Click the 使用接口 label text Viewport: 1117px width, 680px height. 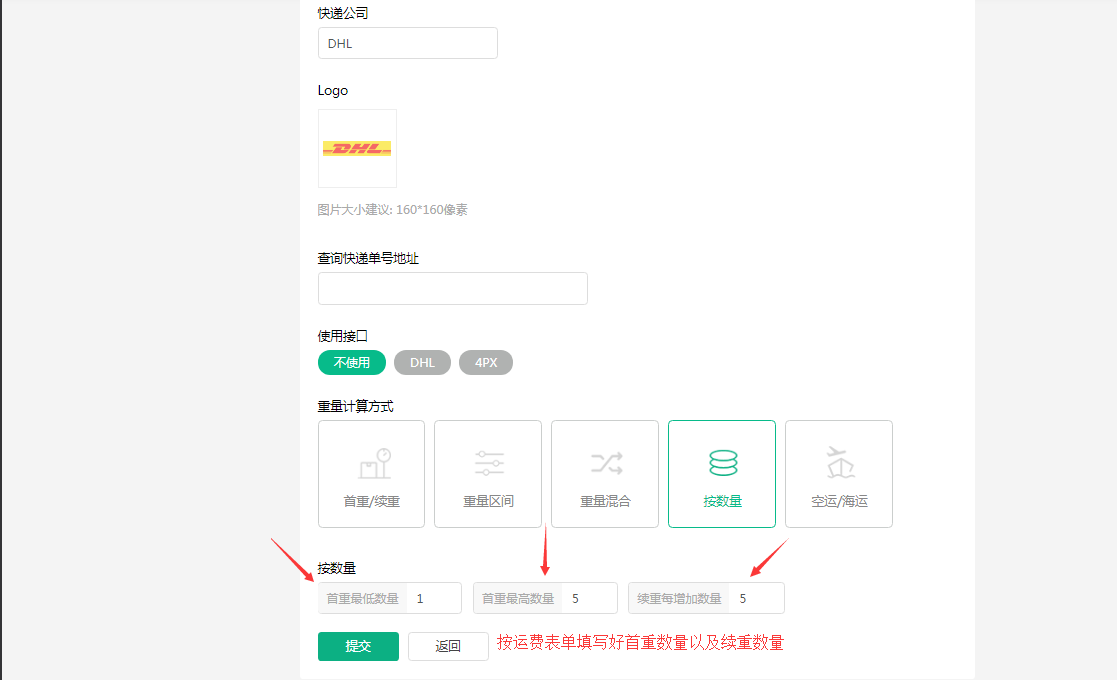[343, 335]
